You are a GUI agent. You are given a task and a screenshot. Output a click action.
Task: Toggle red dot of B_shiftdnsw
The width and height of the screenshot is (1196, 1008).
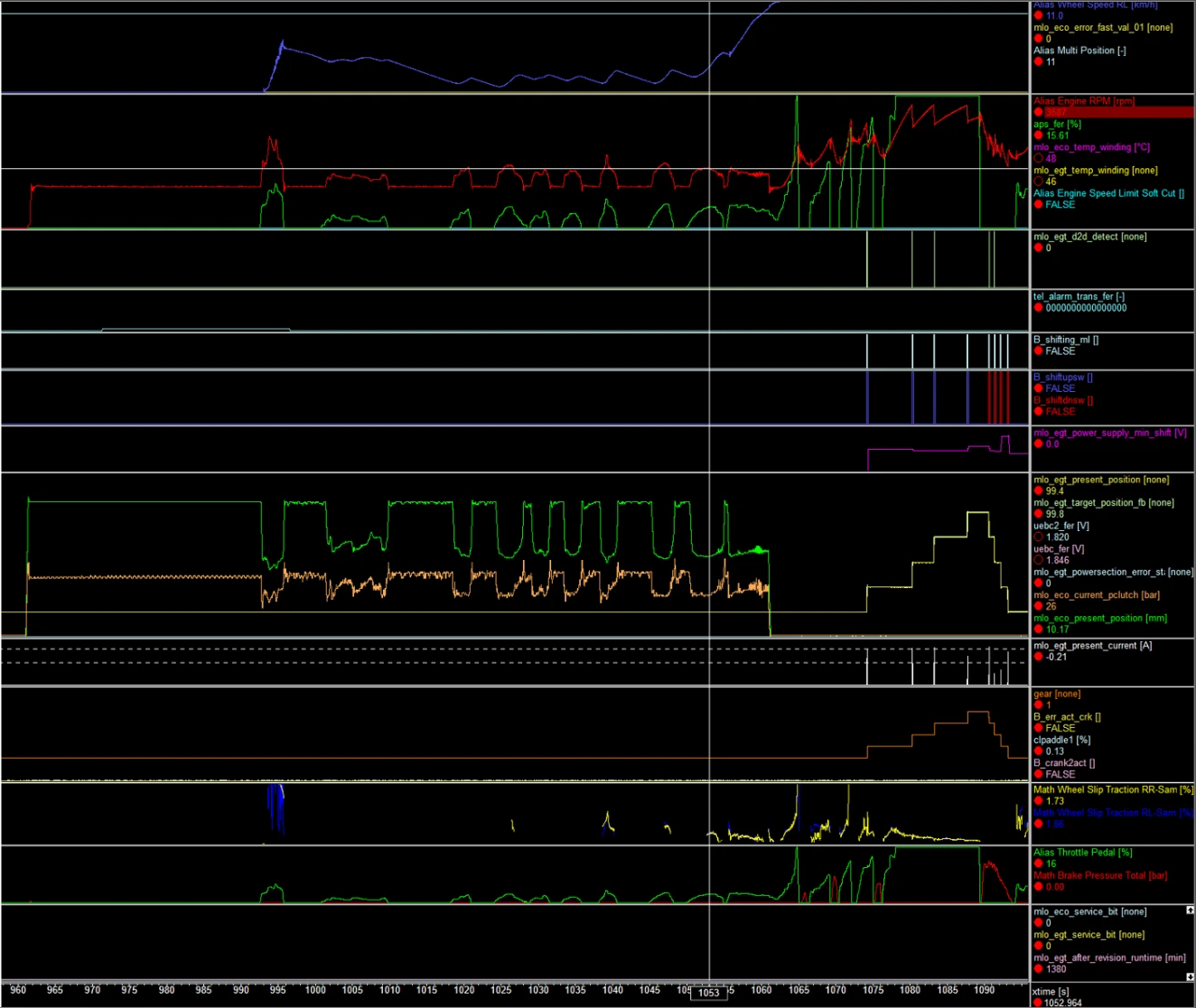pyautogui.click(x=1038, y=412)
